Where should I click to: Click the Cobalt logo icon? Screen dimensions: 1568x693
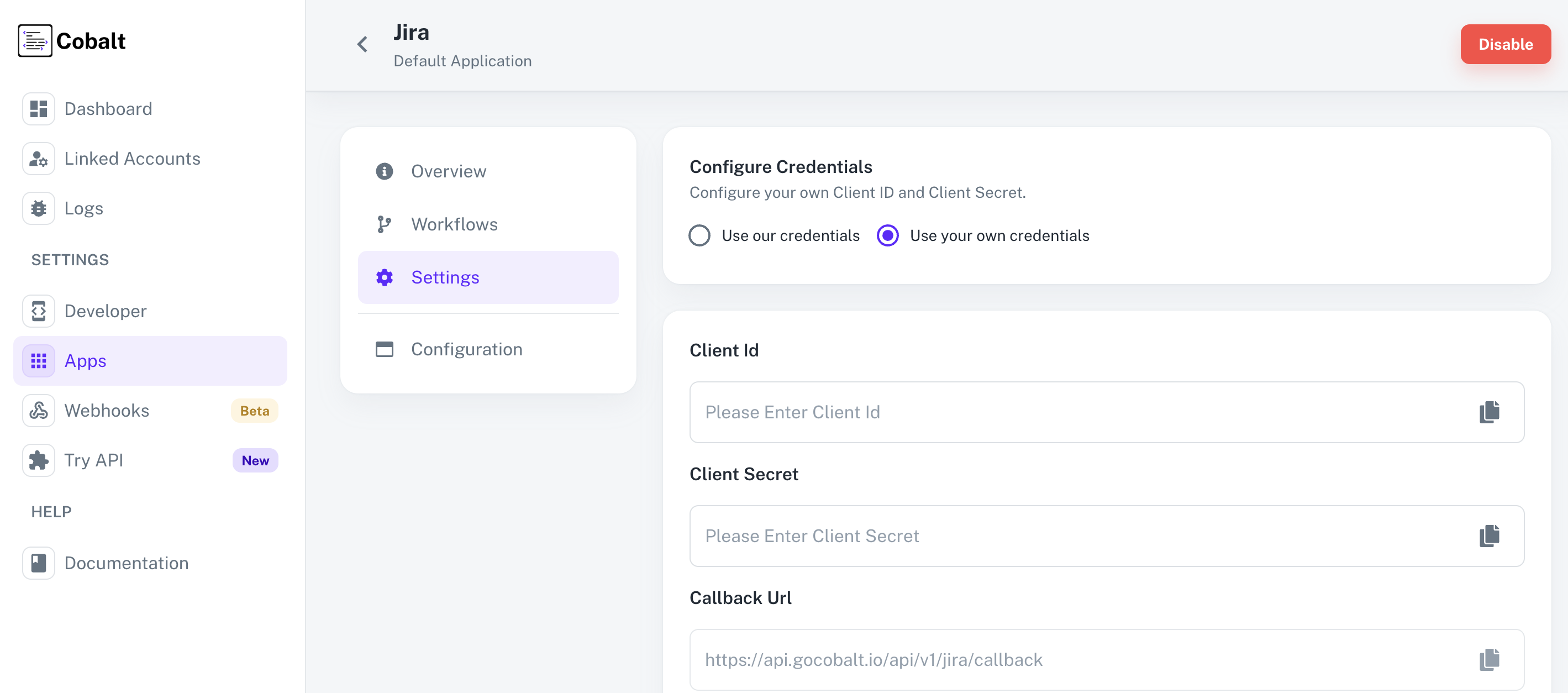[34, 41]
